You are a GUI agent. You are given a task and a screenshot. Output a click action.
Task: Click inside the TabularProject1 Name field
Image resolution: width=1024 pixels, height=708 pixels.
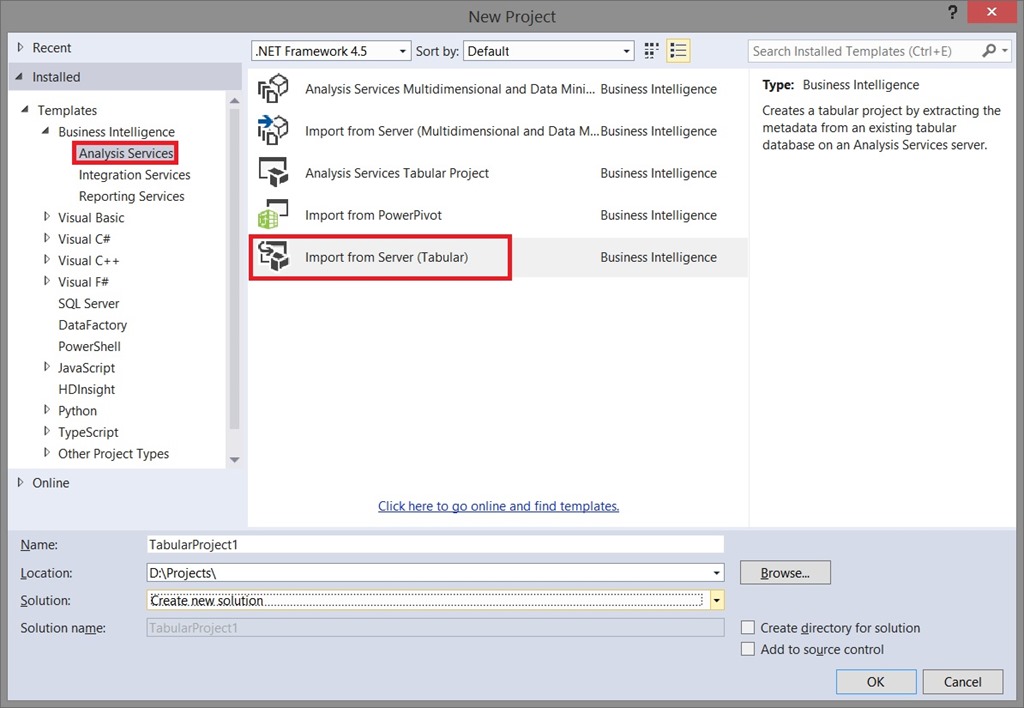click(435, 544)
